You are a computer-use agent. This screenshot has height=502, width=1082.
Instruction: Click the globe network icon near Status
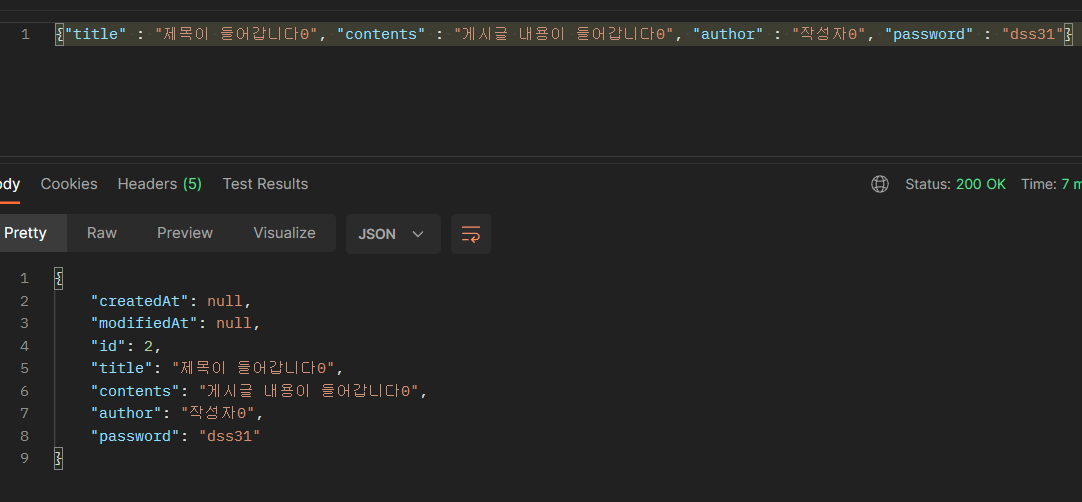click(x=880, y=184)
